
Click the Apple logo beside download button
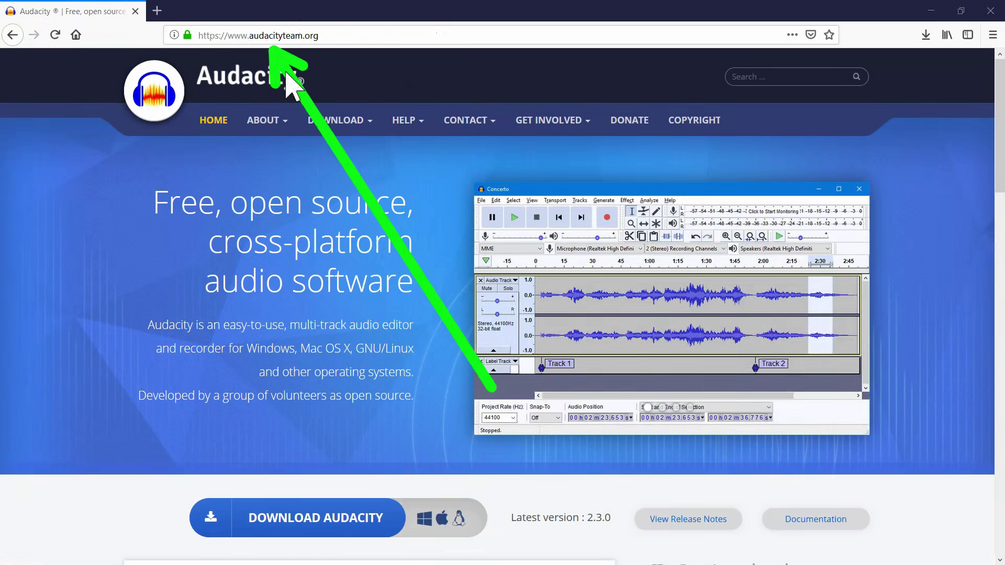tap(442, 518)
